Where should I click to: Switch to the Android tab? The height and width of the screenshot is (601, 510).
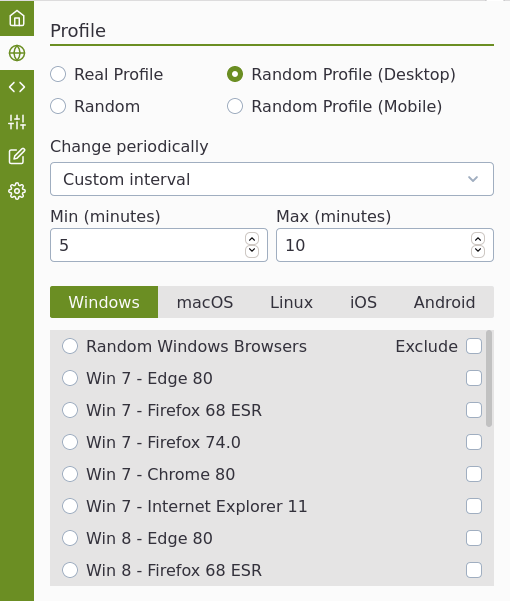[x=444, y=302]
